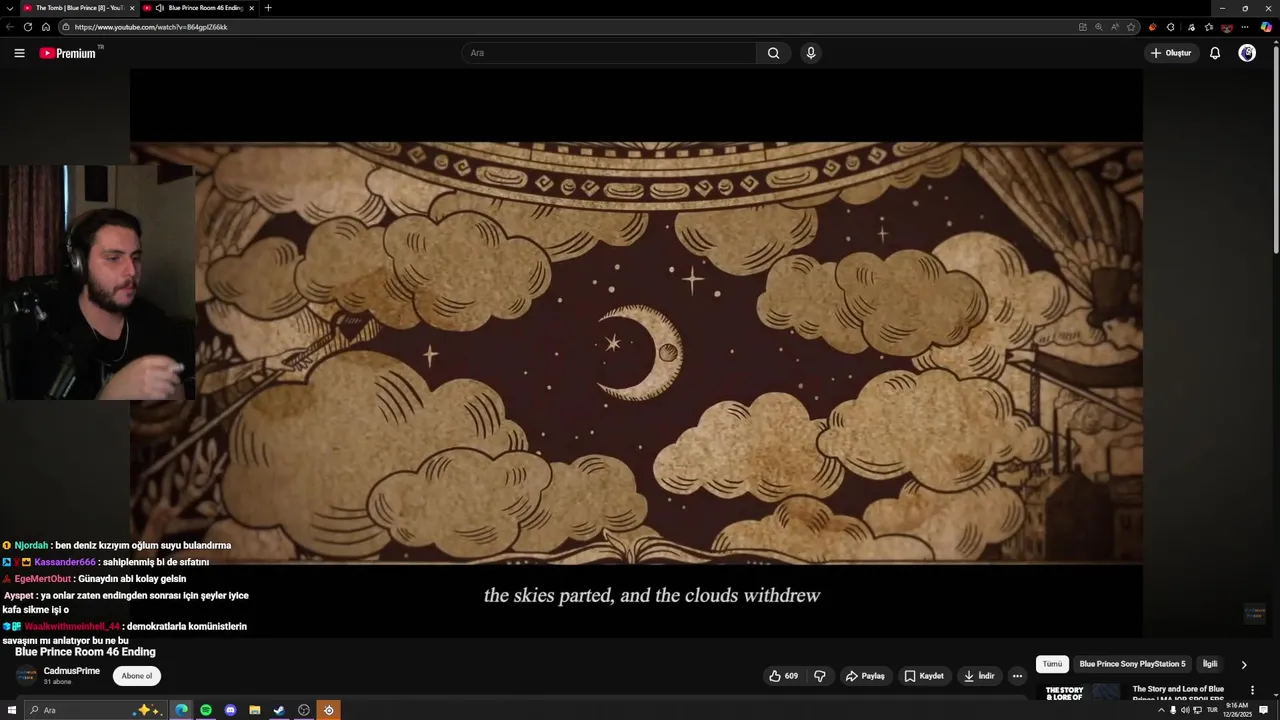Open File Explorer from the taskbar
The height and width of the screenshot is (720, 1280).
[255, 710]
